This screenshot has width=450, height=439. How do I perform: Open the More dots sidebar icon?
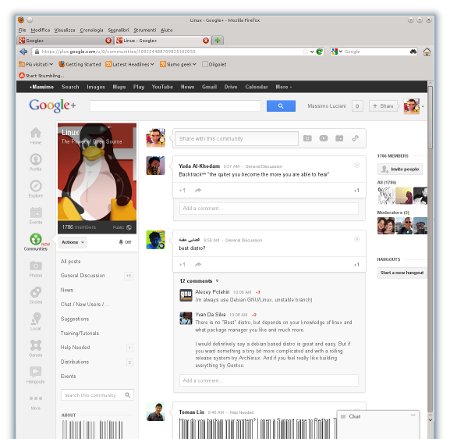(35, 398)
